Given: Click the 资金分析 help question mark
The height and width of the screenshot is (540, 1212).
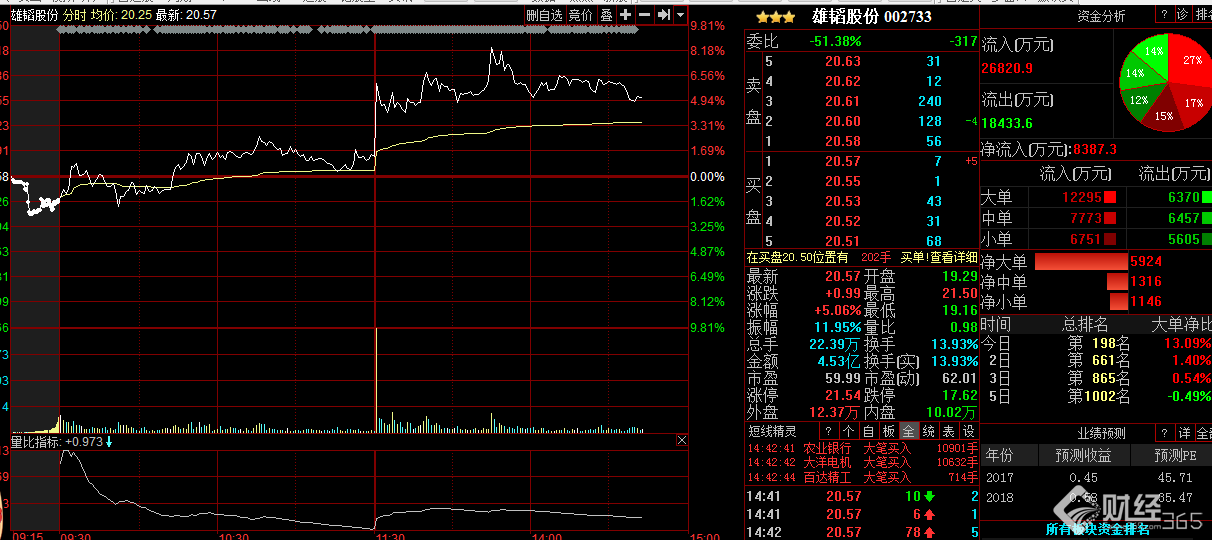Looking at the screenshot, I should 1164,14.
